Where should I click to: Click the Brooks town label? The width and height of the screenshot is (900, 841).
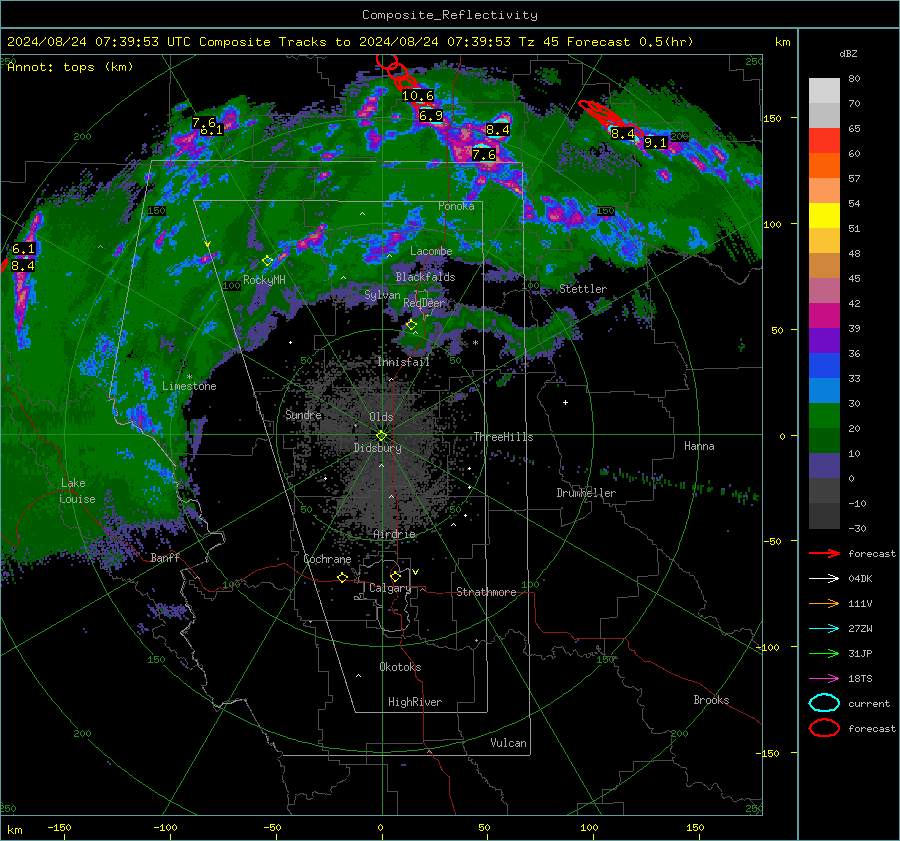pos(711,700)
